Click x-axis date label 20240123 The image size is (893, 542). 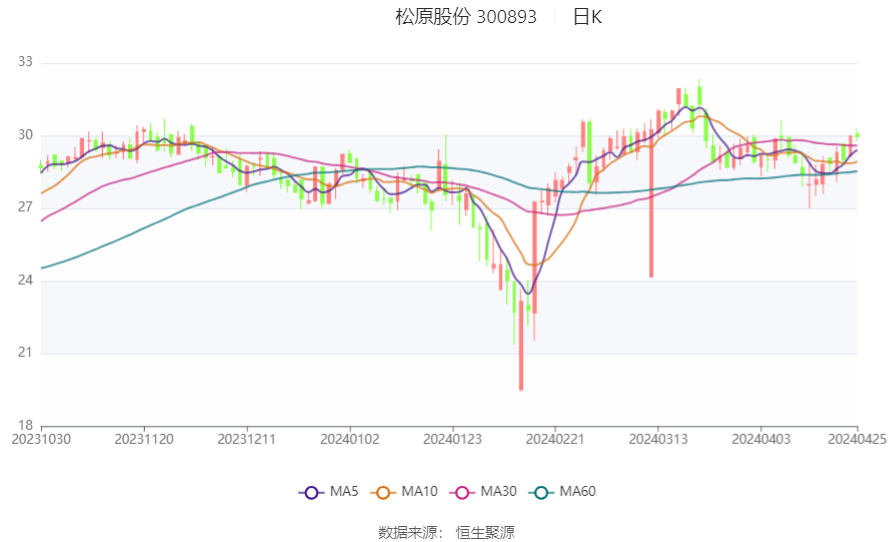(452, 440)
